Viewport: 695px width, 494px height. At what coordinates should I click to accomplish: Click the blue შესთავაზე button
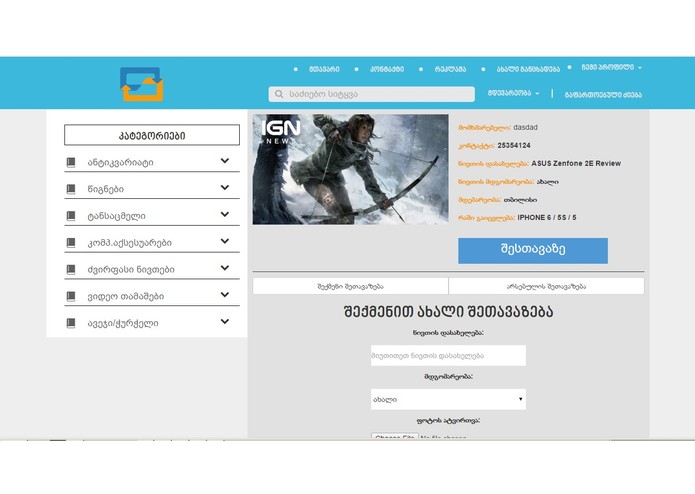click(x=533, y=250)
